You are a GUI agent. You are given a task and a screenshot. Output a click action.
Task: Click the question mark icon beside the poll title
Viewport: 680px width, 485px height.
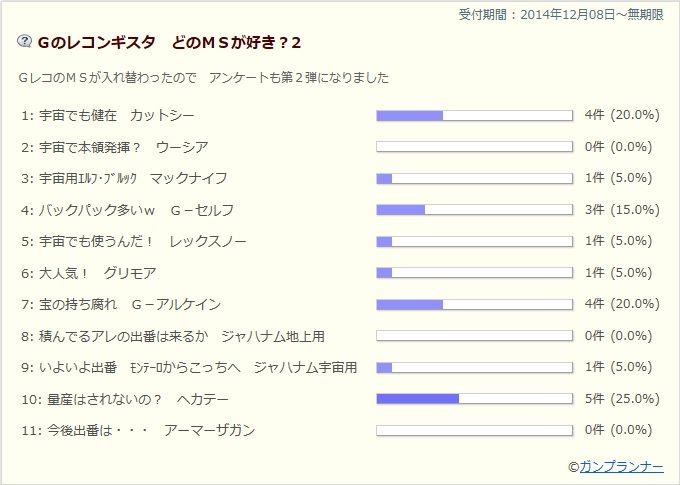(x=24, y=42)
